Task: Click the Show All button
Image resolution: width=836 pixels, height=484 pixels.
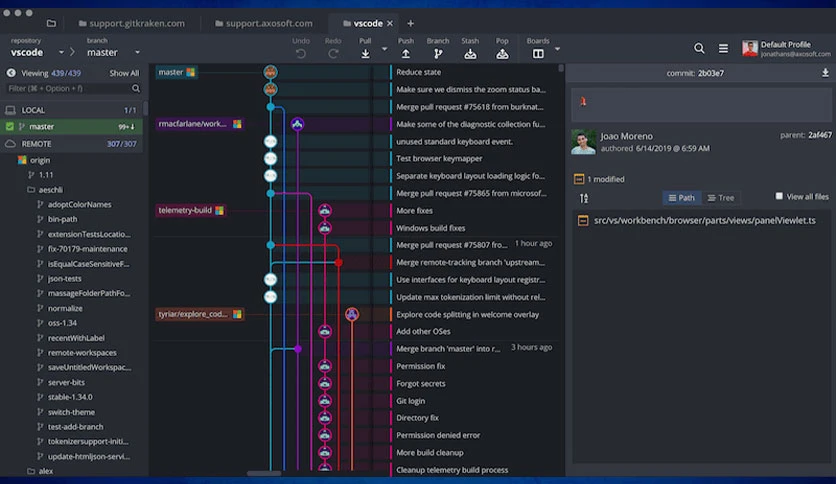Action: (124, 73)
